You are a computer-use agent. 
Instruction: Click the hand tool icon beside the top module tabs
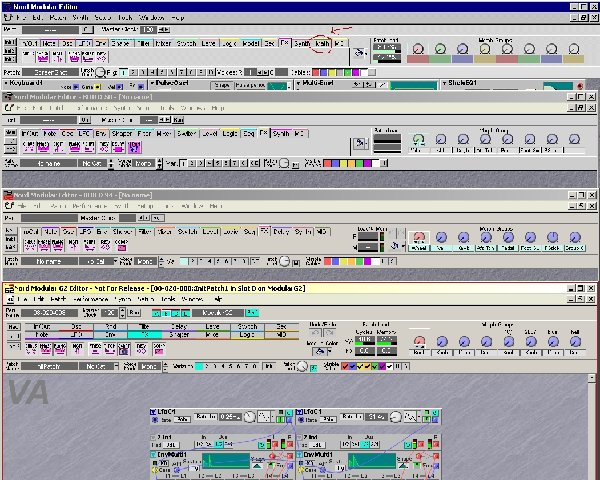pos(359,52)
